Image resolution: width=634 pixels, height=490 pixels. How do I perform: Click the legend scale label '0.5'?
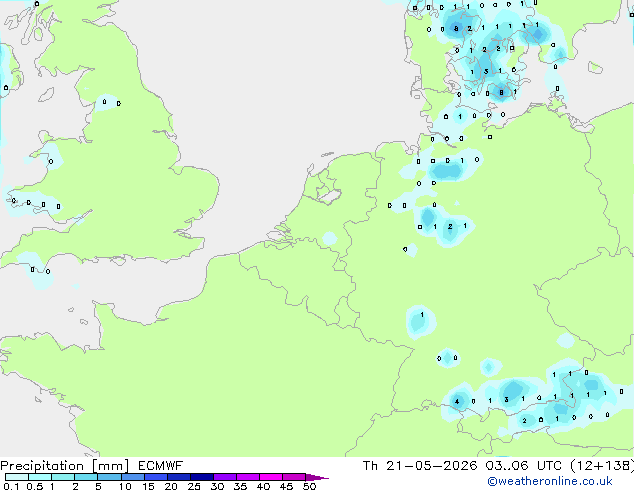point(35,486)
